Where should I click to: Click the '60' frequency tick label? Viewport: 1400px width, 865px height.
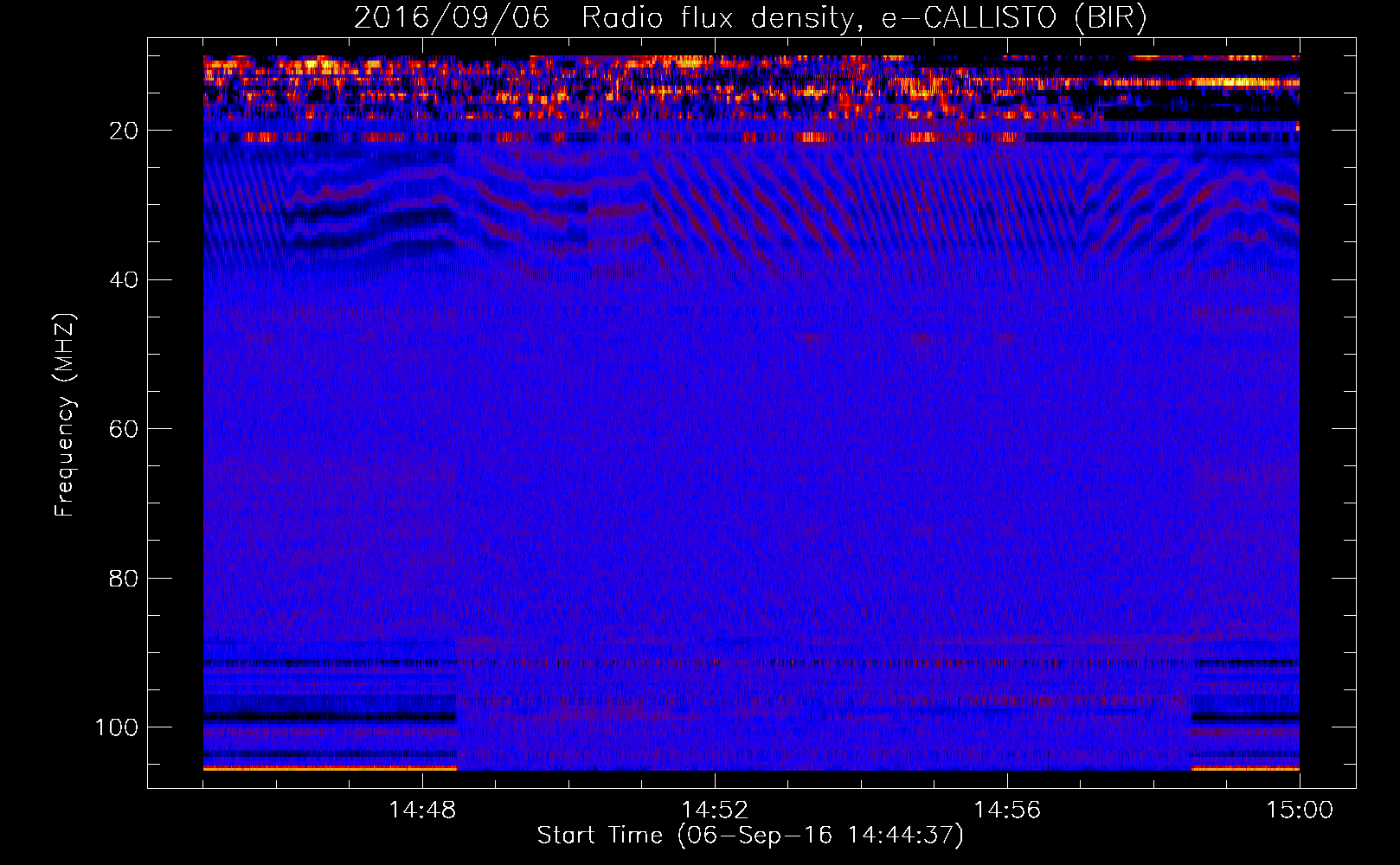tap(124, 429)
